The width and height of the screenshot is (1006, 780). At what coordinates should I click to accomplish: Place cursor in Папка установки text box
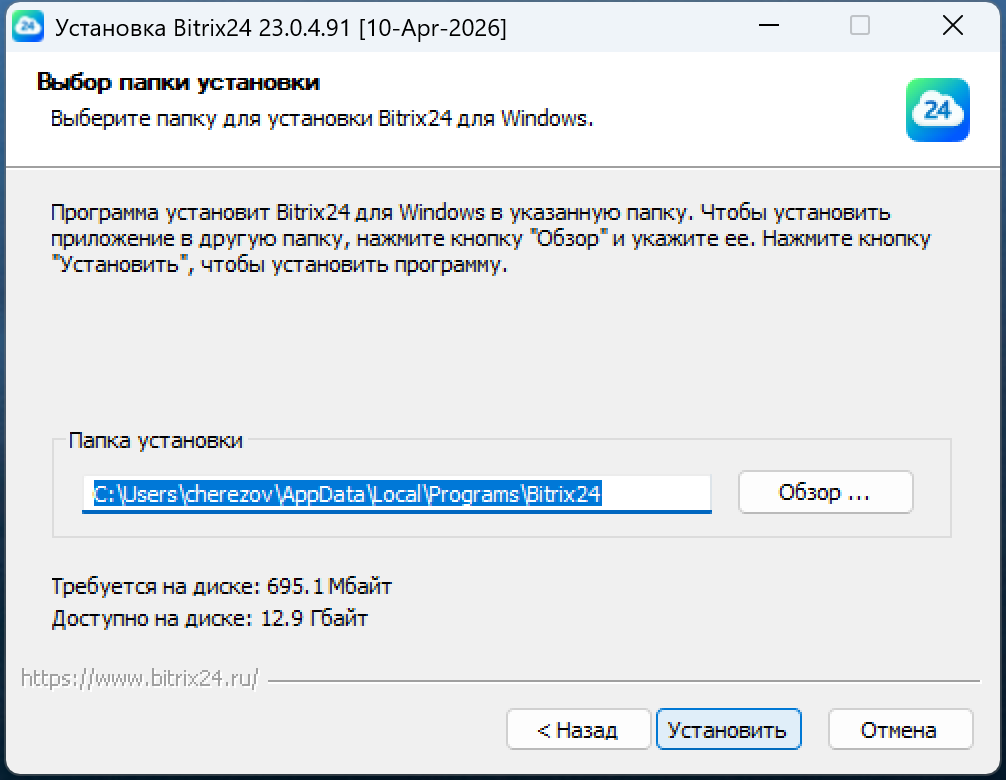(x=397, y=492)
